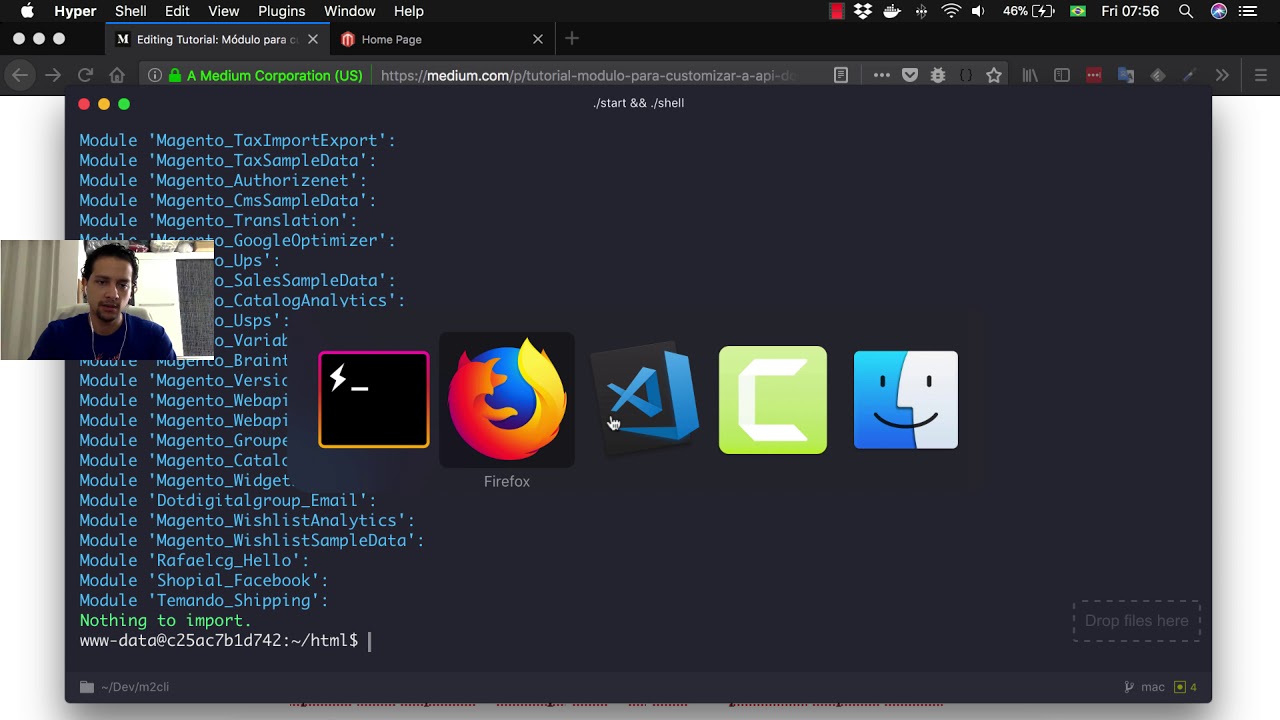Viewport: 1280px width, 720px height.
Task: Select Finder in the app switcher
Action: click(x=906, y=400)
